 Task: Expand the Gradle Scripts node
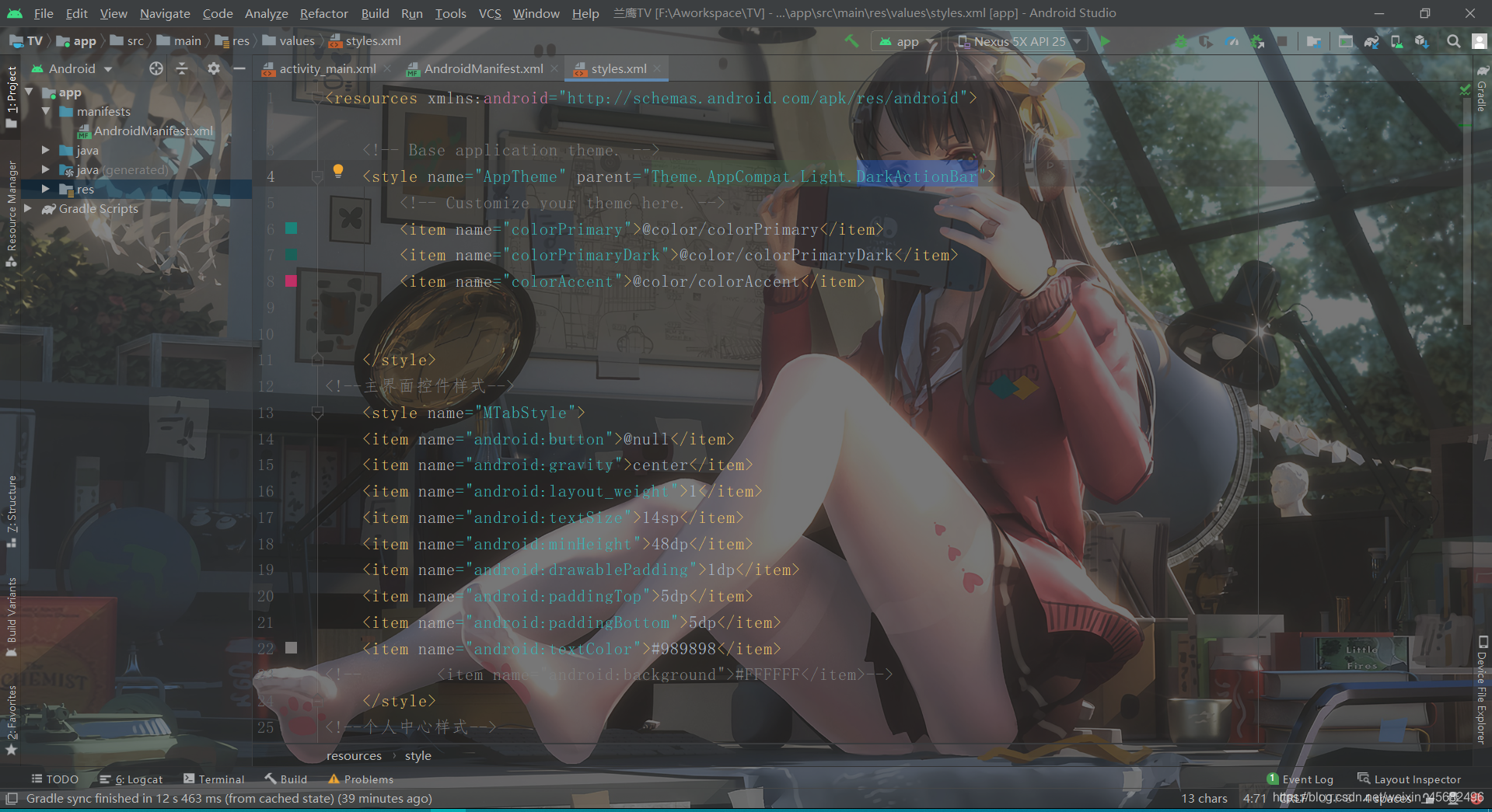click(x=29, y=208)
